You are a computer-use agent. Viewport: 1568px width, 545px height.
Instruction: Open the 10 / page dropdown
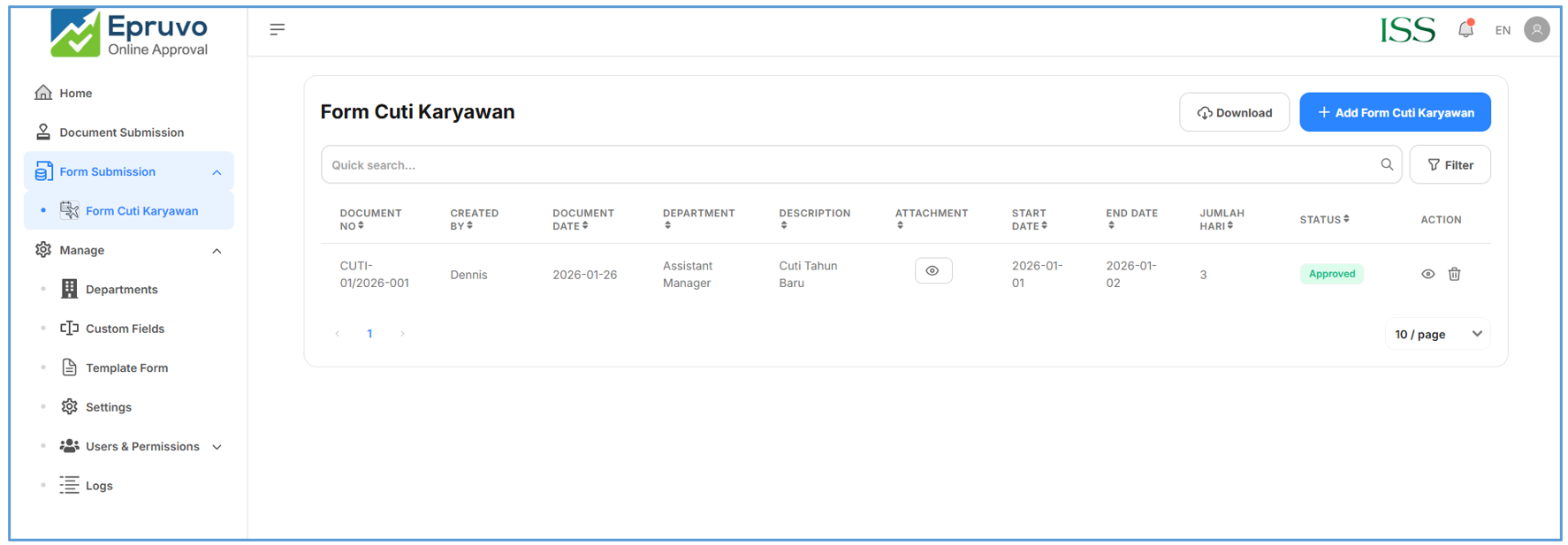point(1437,334)
